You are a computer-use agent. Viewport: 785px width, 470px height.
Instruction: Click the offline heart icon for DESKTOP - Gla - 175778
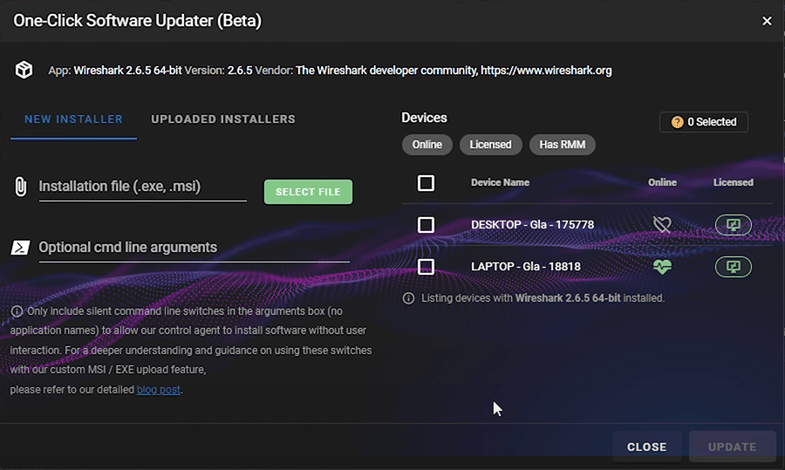click(662, 225)
